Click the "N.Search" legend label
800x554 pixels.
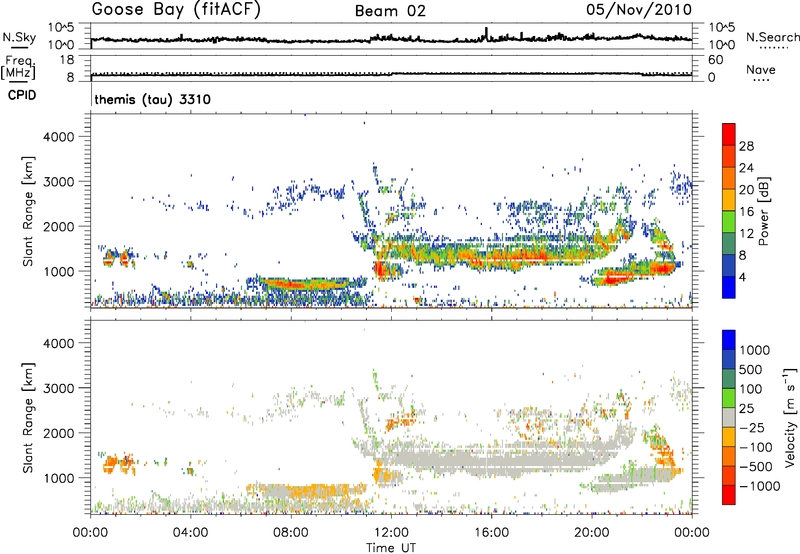pos(773,37)
